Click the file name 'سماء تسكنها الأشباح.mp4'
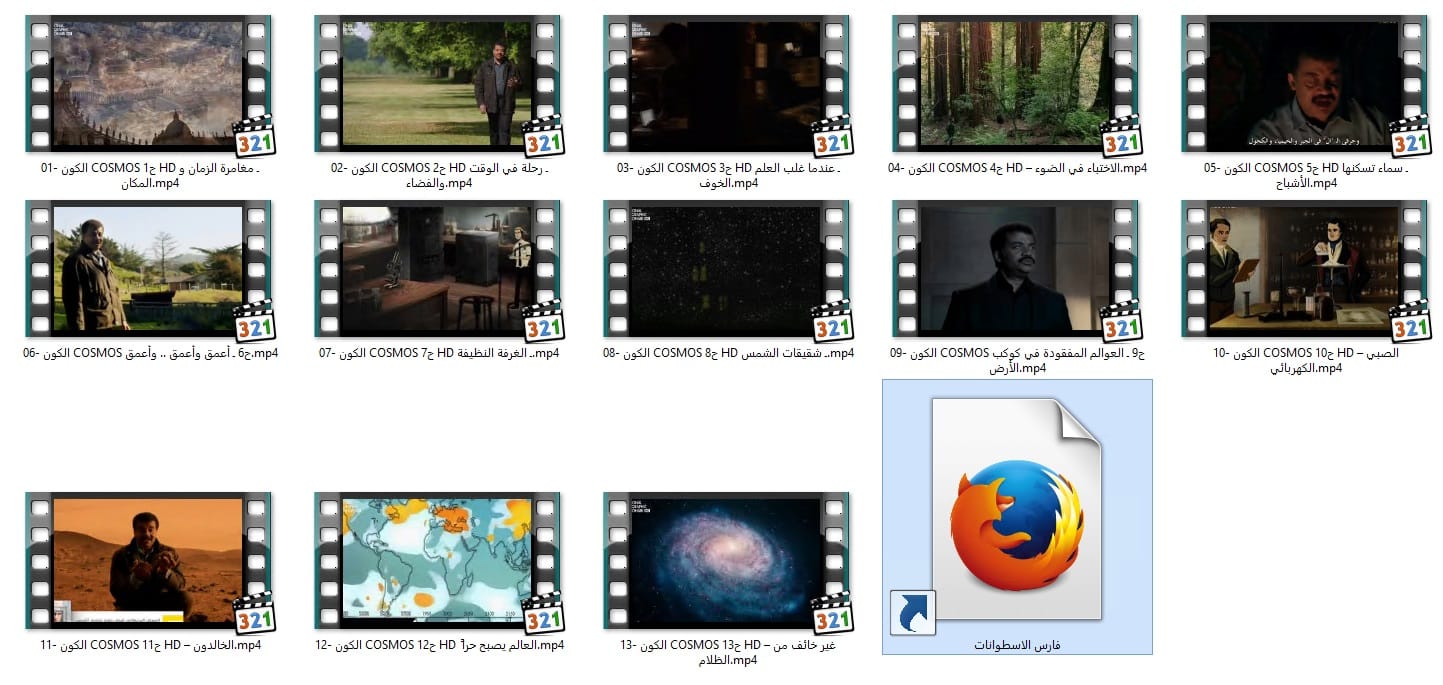Image resolution: width=1443 pixels, height=685 pixels. (x=1306, y=175)
